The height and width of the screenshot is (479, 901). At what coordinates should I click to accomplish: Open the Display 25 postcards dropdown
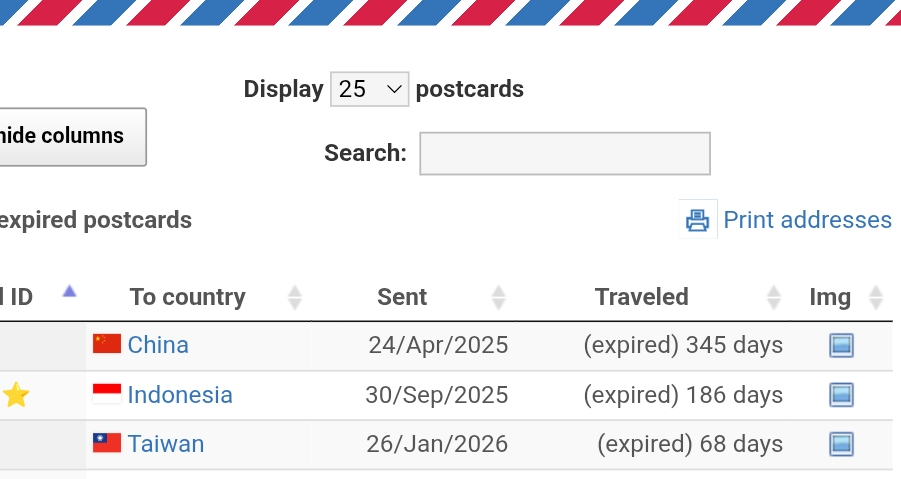pos(369,89)
